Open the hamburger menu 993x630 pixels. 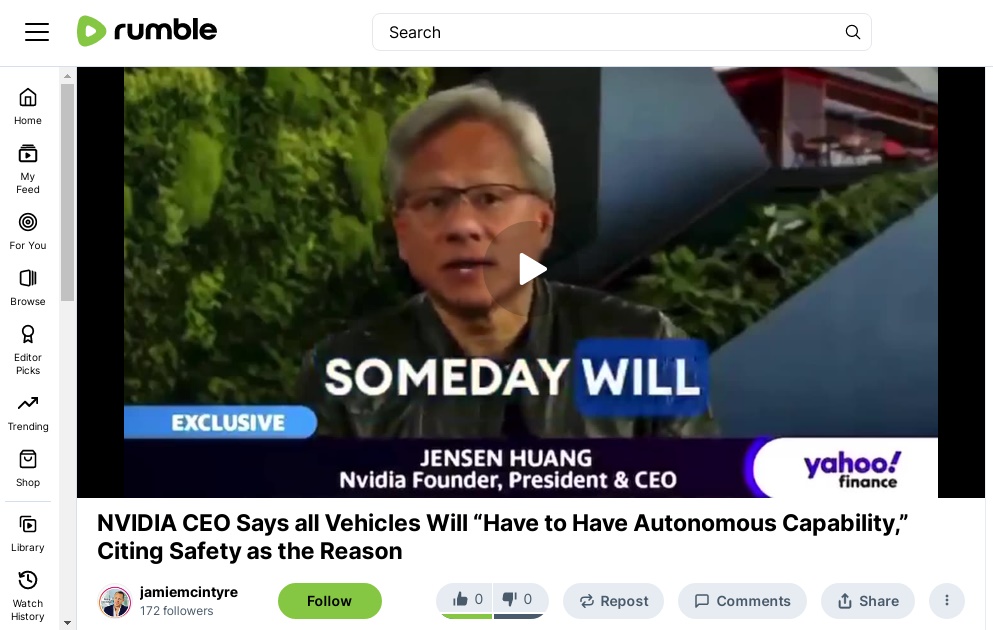[37, 32]
